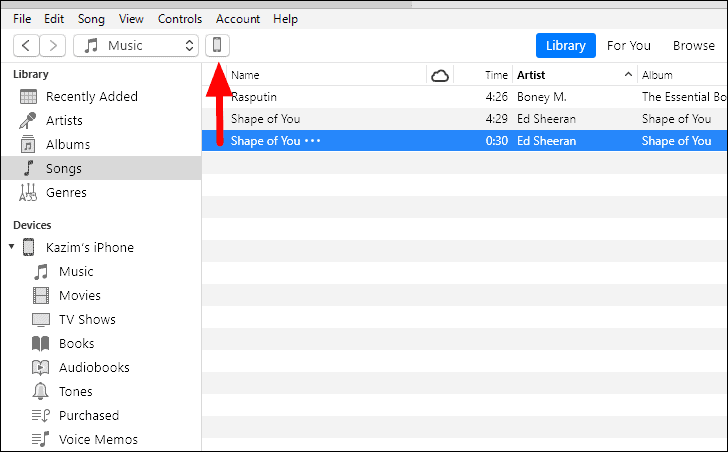728x452 pixels.
Task: Click the iCloud status column header
Action: pyautogui.click(x=440, y=75)
